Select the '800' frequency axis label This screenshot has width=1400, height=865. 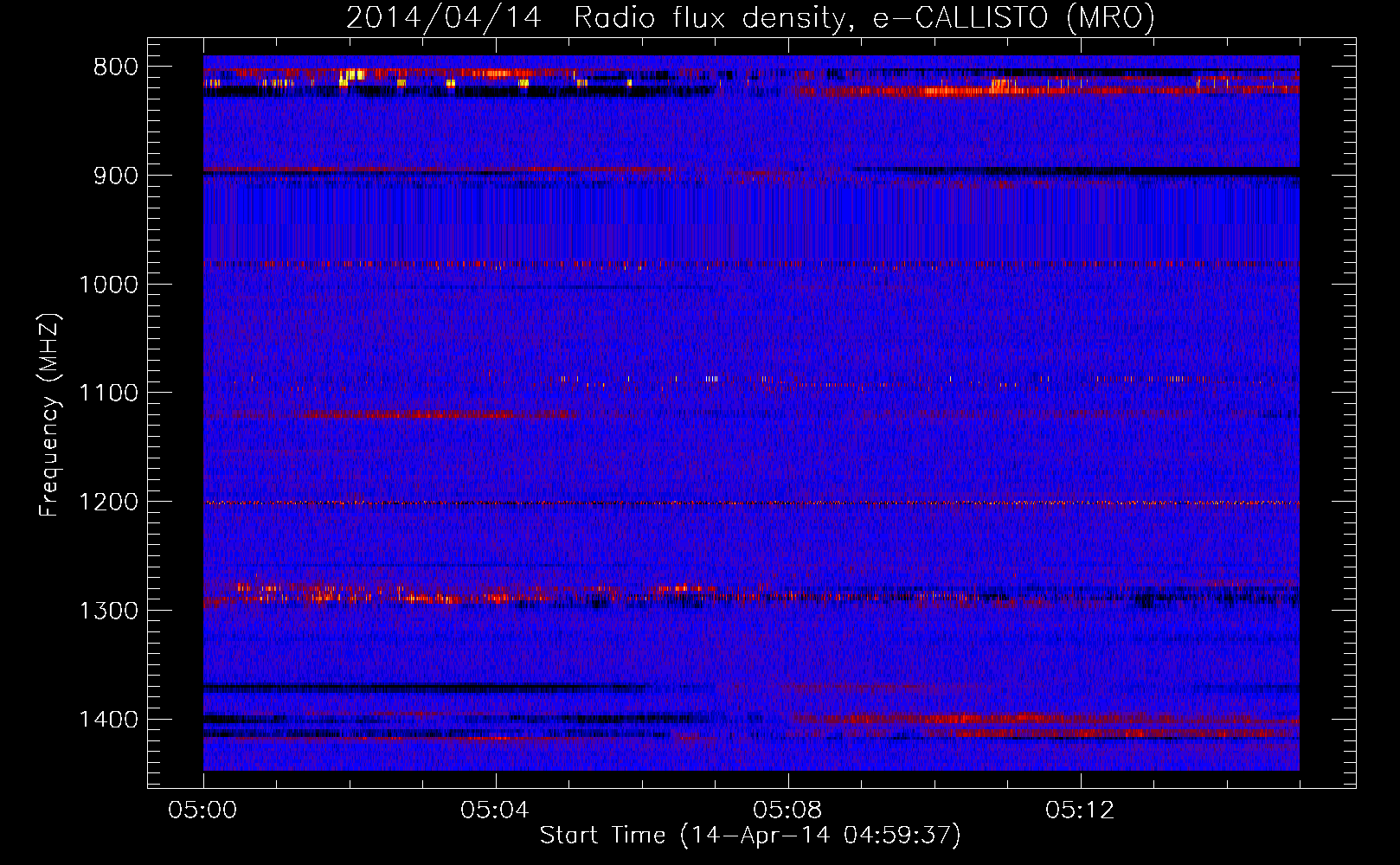(x=116, y=67)
